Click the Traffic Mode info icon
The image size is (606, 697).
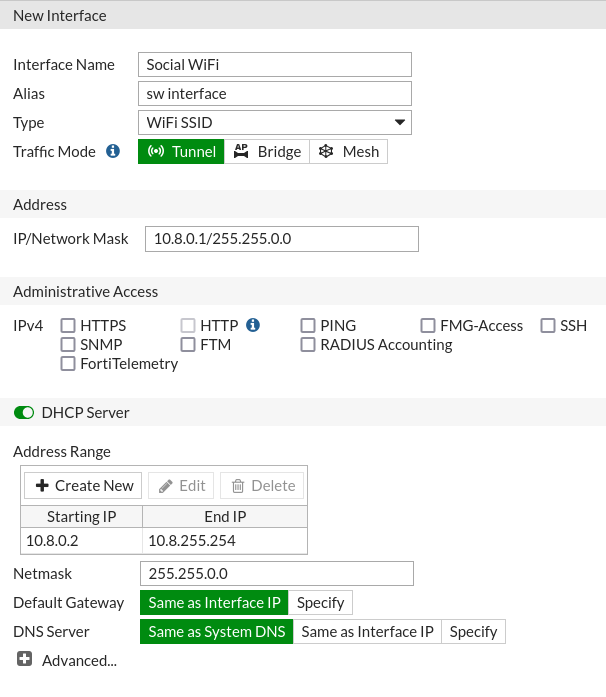(x=113, y=152)
